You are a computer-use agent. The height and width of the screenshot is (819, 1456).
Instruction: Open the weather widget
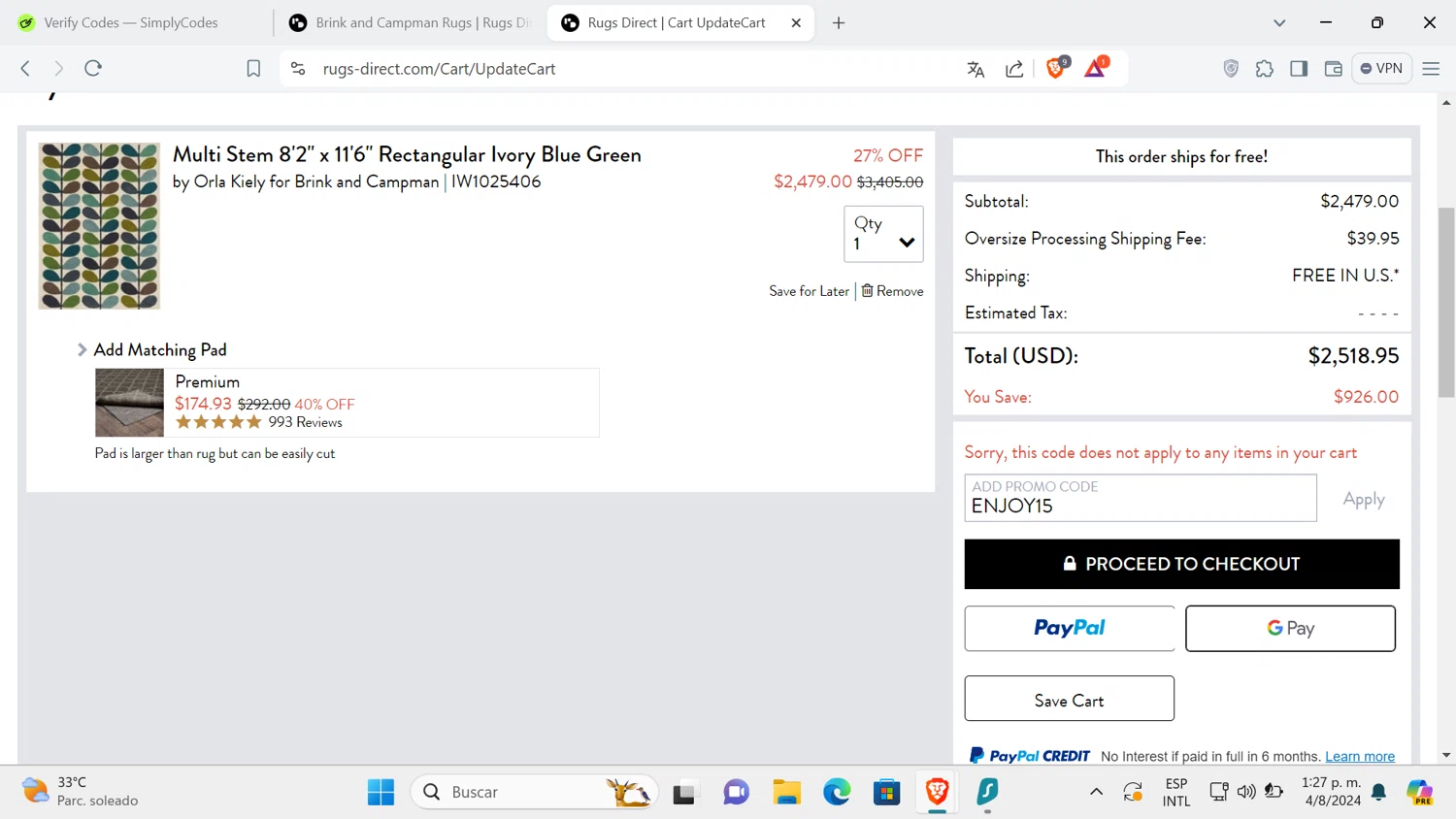click(81, 792)
